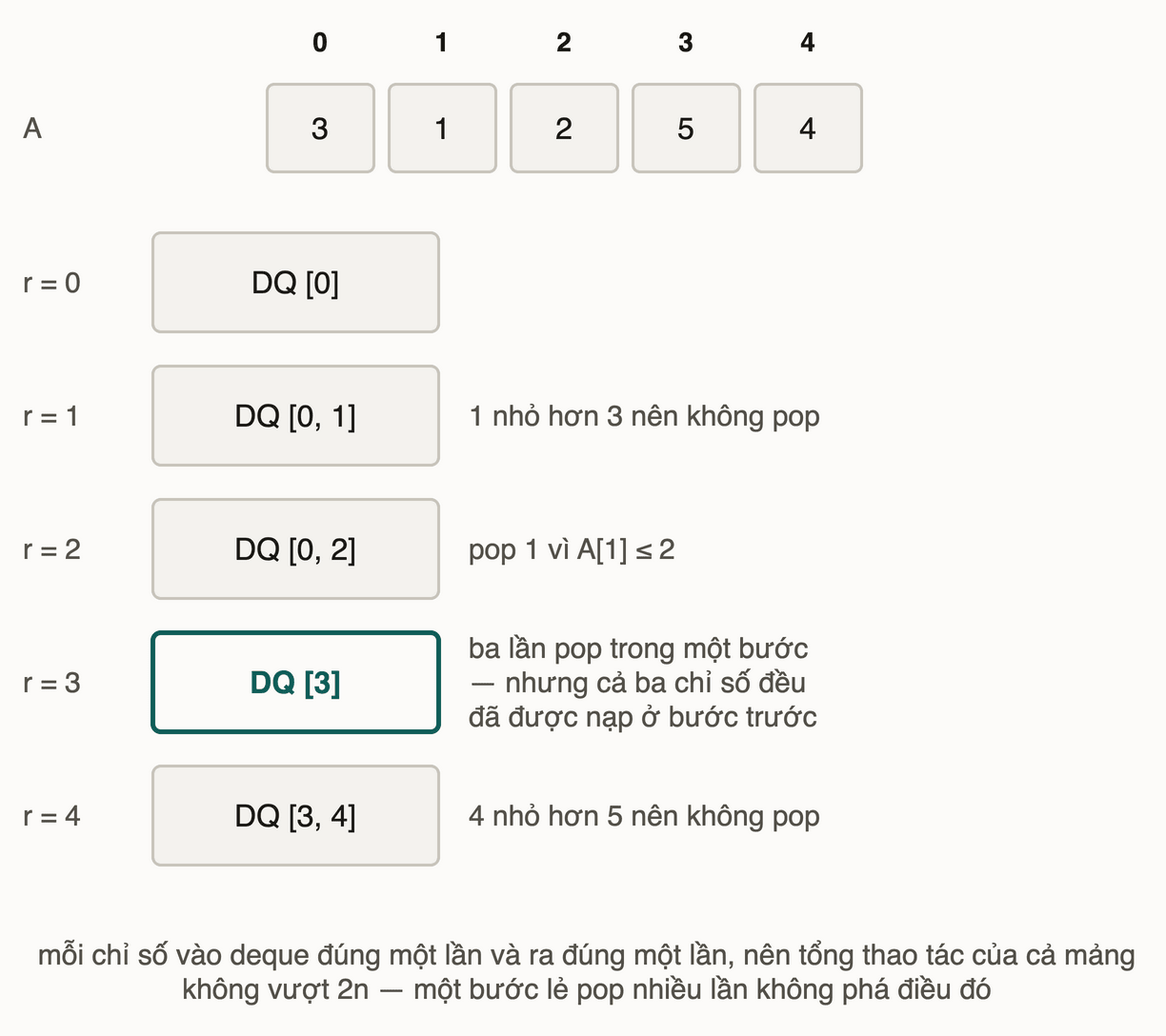Click index header 3 above the array

(x=686, y=43)
